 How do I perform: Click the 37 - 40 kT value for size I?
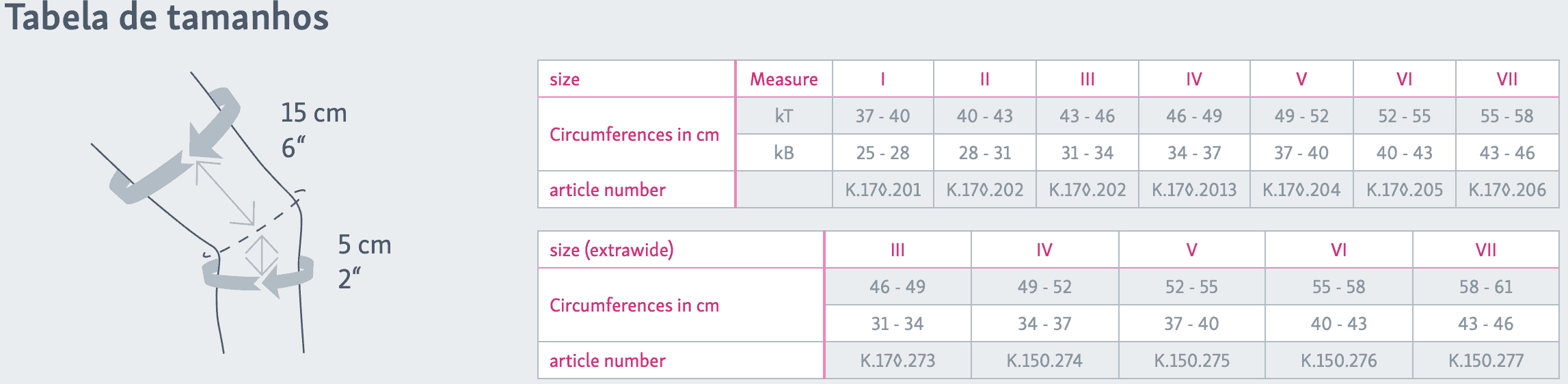pyautogui.click(x=882, y=116)
